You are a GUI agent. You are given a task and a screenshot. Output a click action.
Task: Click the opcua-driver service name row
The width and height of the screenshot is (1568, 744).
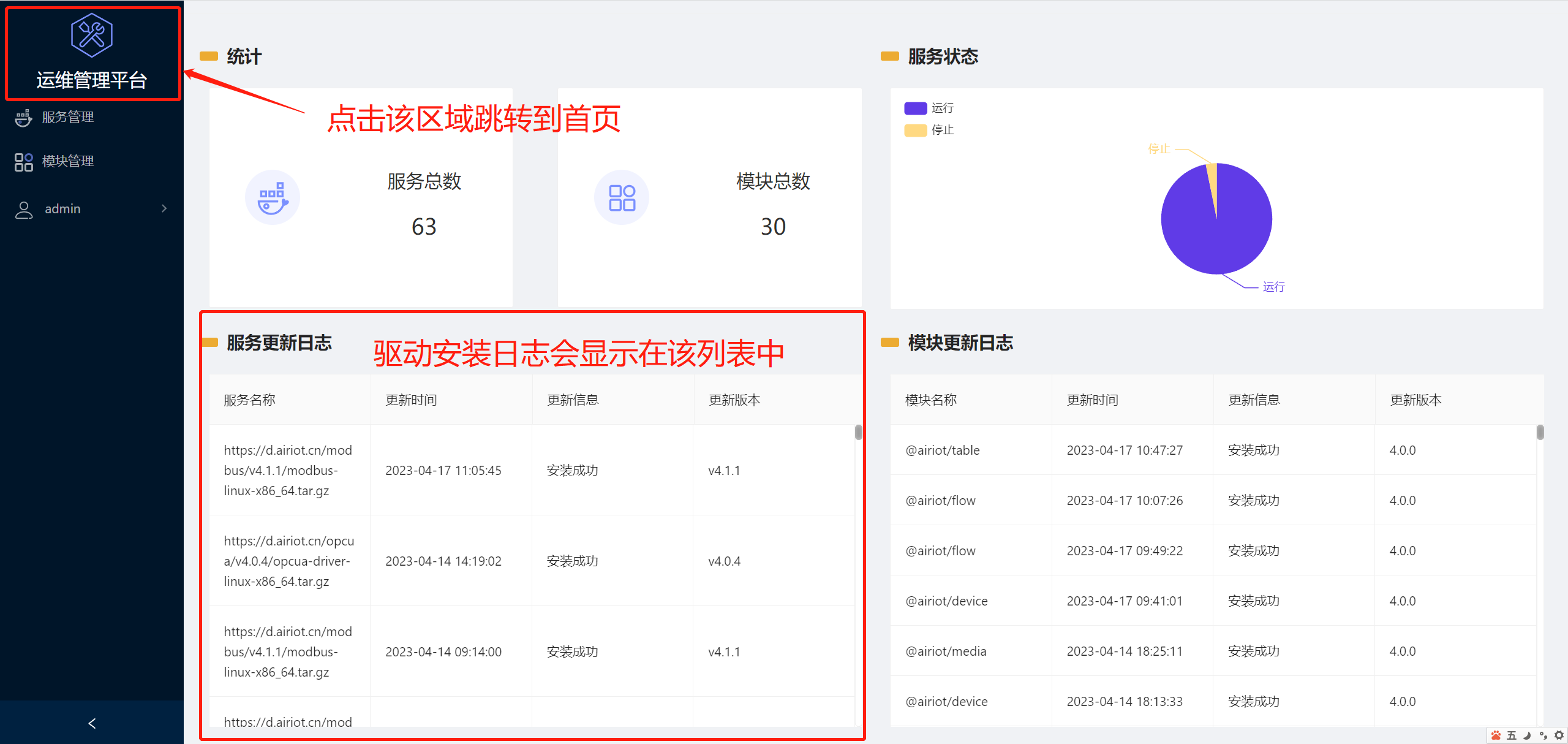[x=288, y=561]
